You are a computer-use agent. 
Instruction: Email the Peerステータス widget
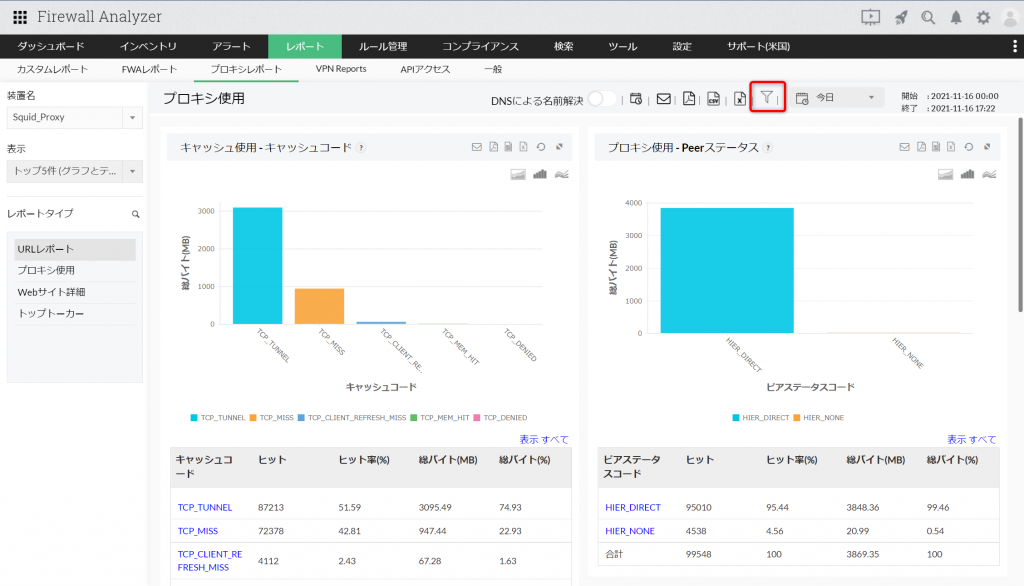[904, 147]
